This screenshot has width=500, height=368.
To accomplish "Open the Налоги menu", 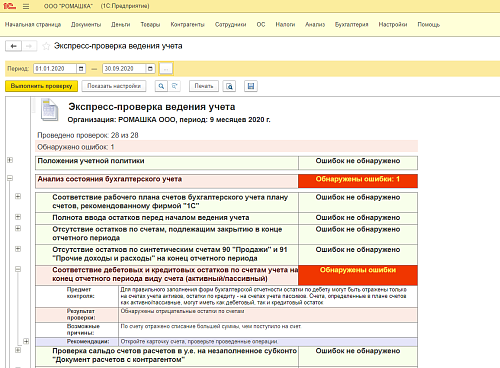I will pyautogui.click(x=285, y=24).
